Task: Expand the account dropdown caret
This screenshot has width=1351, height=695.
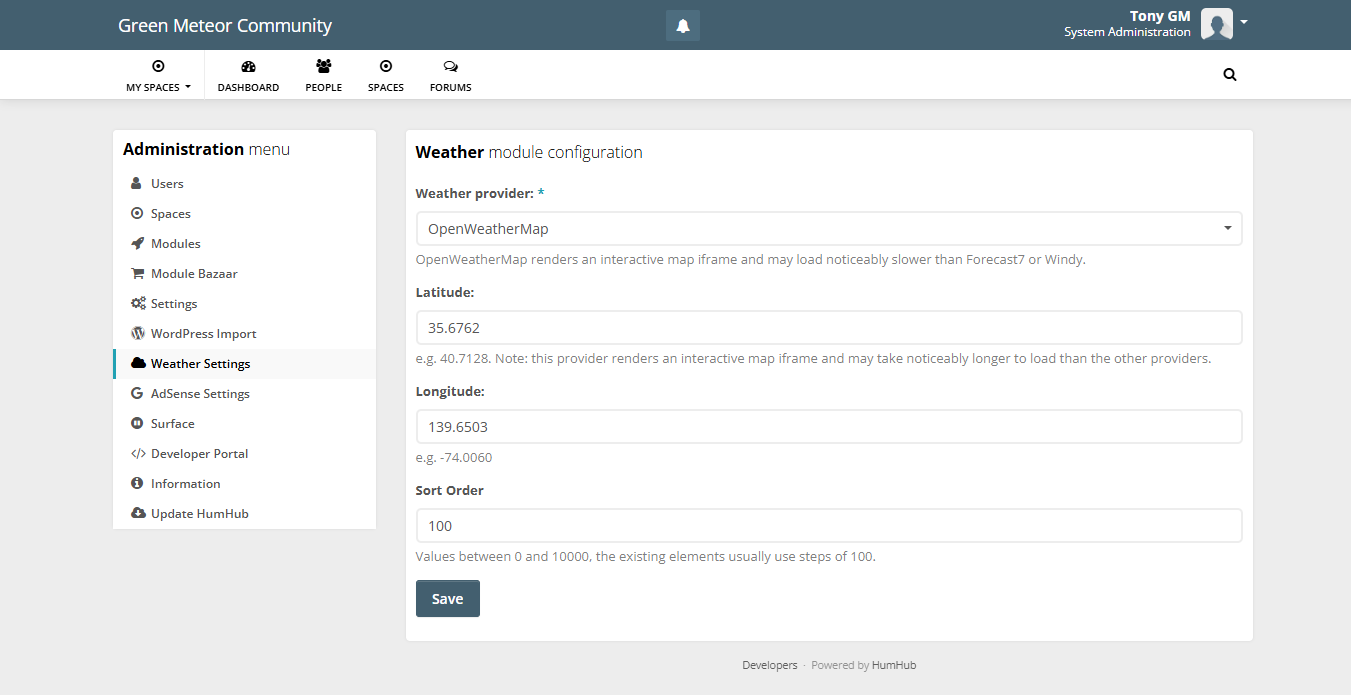Action: (1244, 22)
